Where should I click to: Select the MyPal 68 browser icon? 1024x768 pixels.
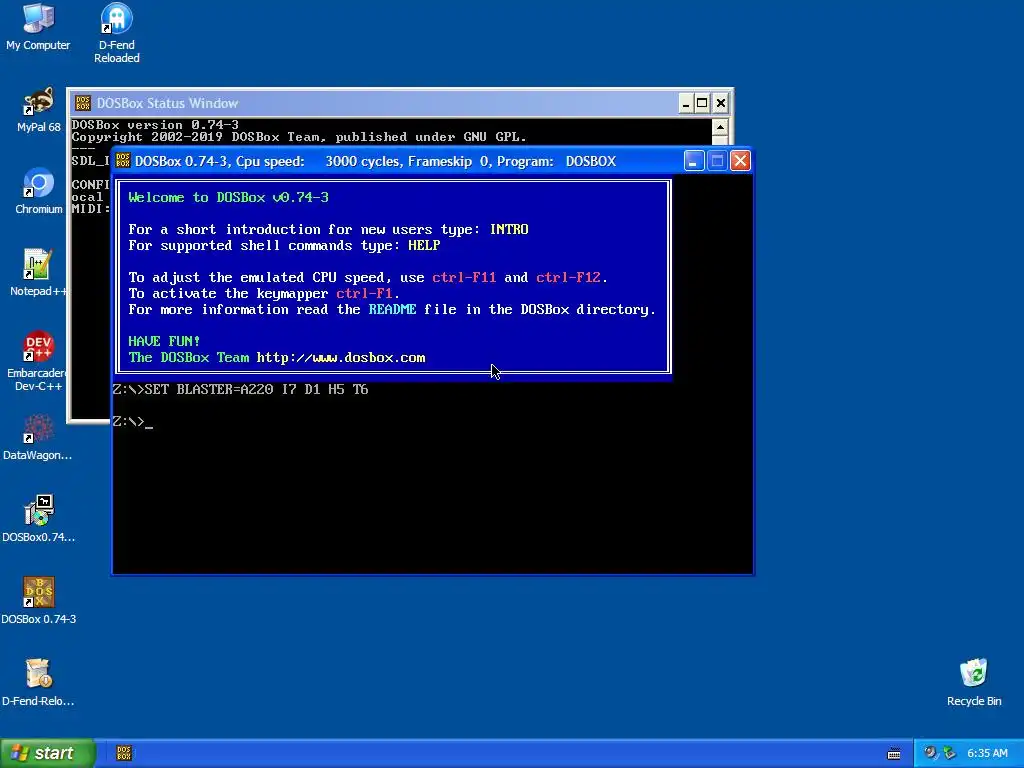tap(39, 110)
